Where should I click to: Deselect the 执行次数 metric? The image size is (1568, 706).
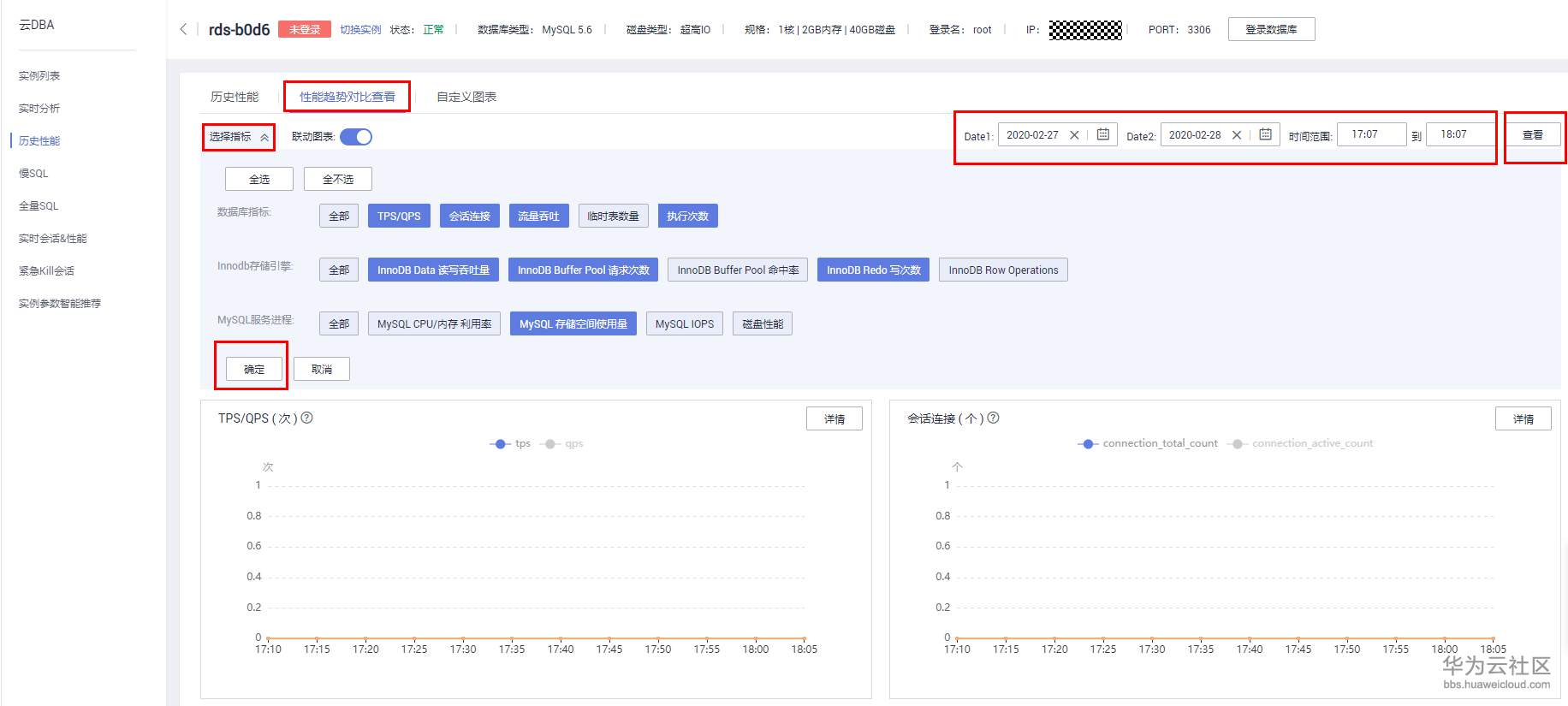coord(687,216)
